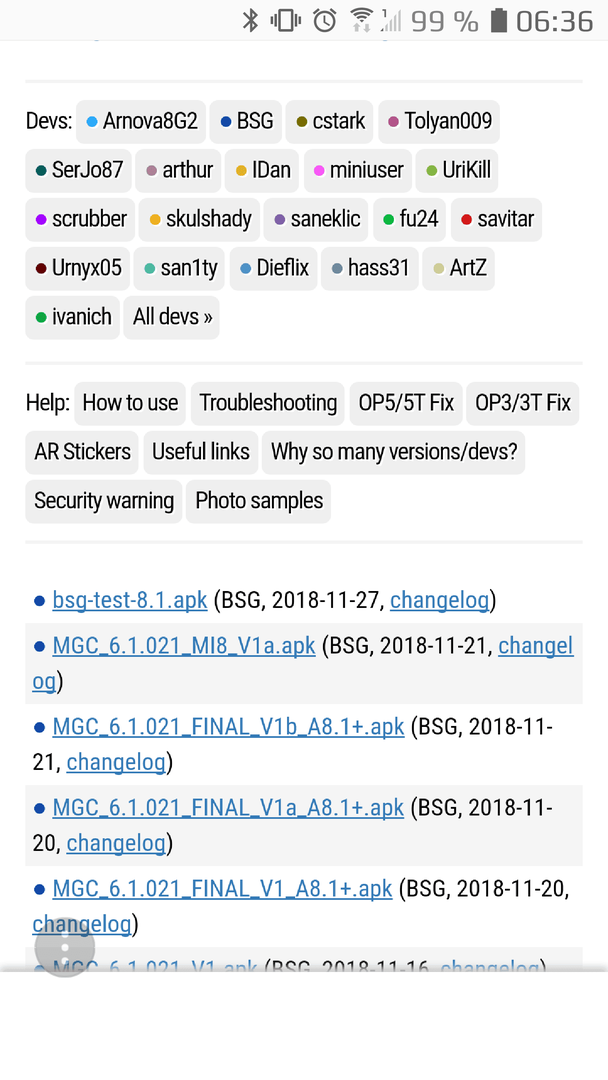
Task: Open the How to use help page
Action: click(130, 403)
